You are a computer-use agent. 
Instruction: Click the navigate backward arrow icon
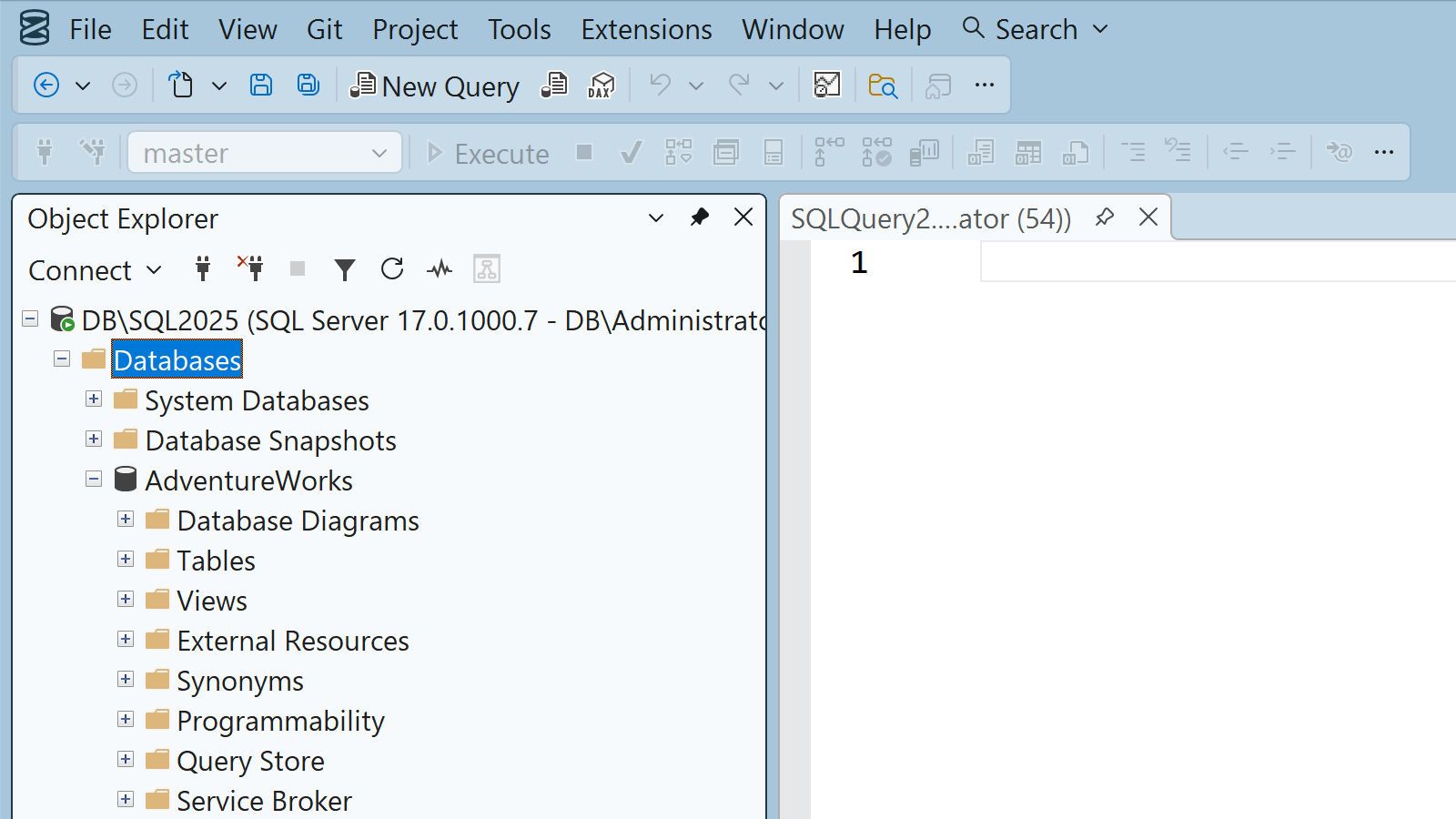coord(46,86)
